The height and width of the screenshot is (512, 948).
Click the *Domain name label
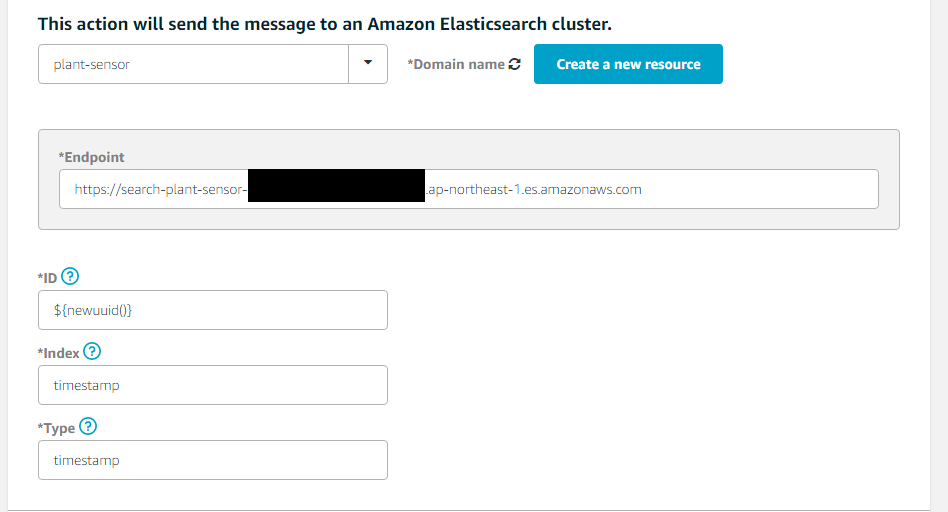click(x=456, y=64)
